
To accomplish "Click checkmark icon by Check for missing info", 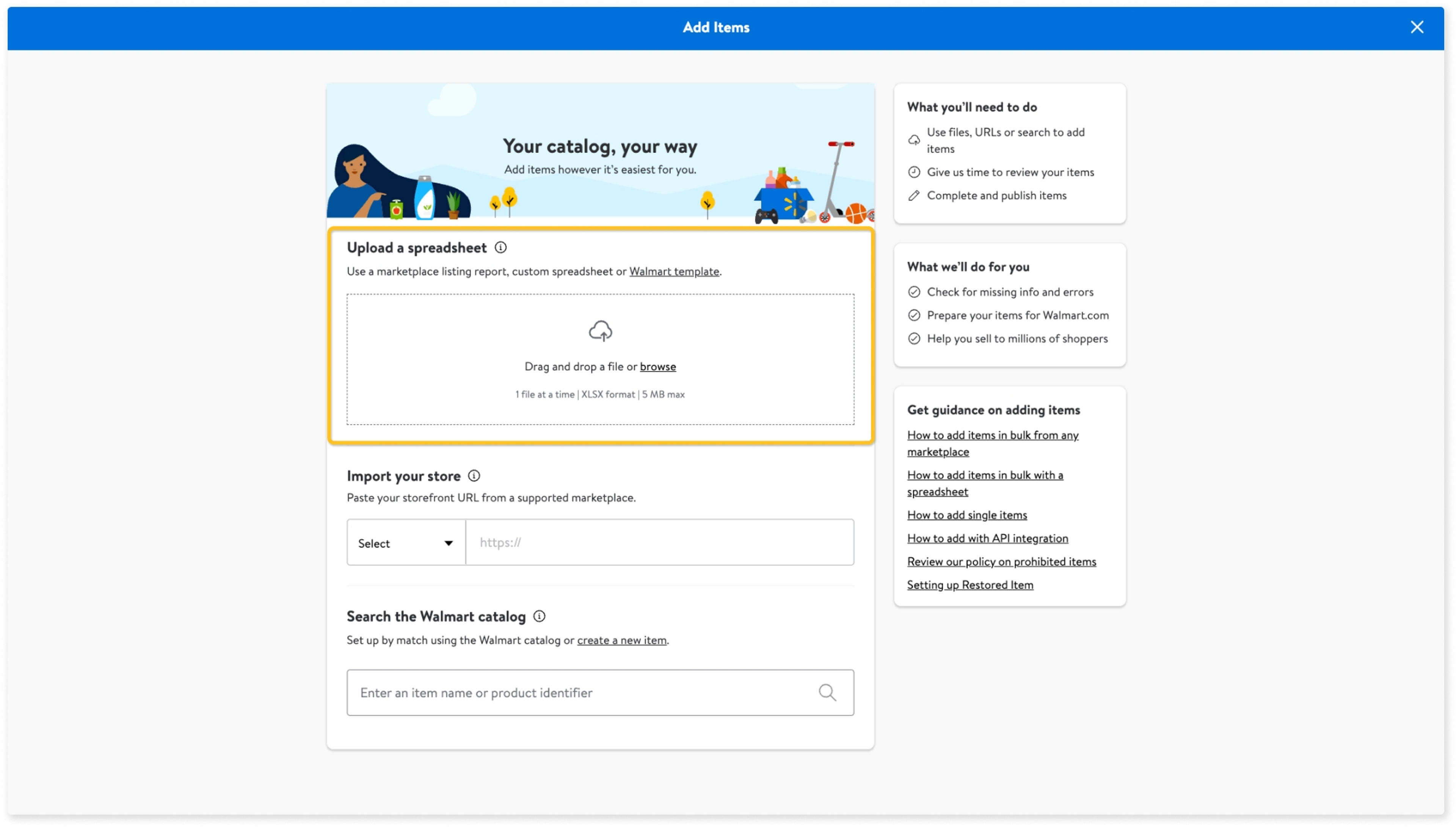I will point(913,292).
